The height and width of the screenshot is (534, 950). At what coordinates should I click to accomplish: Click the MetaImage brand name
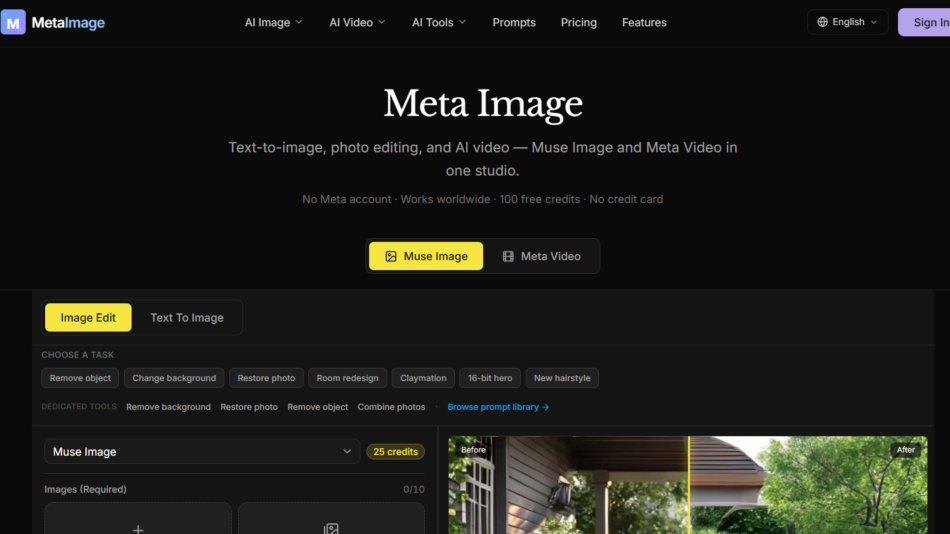click(x=68, y=23)
